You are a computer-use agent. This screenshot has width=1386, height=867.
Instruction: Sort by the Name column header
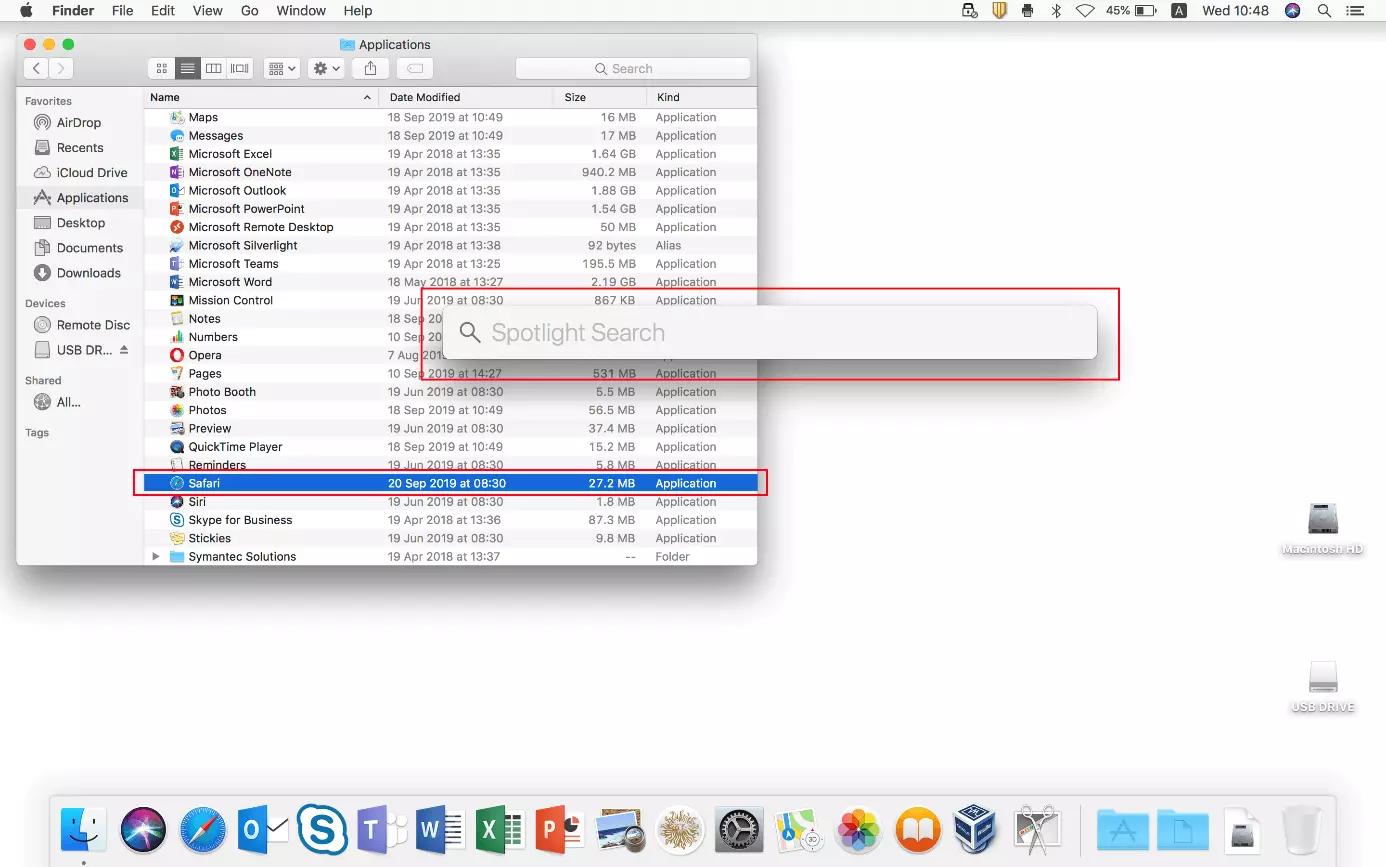pos(262,97)
